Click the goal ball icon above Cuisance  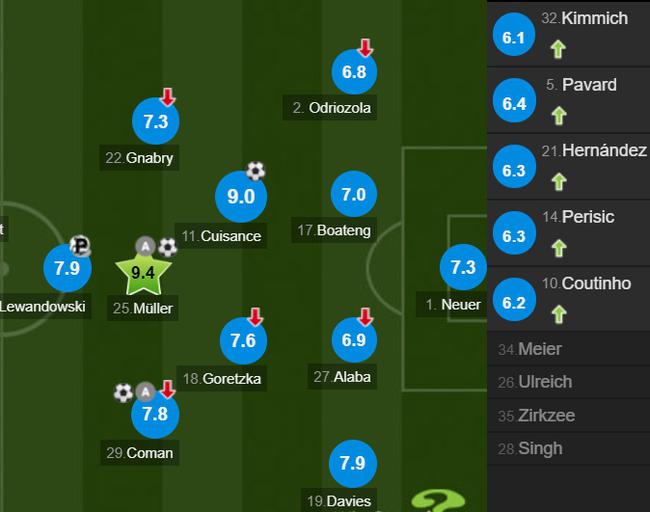[255, 170]
